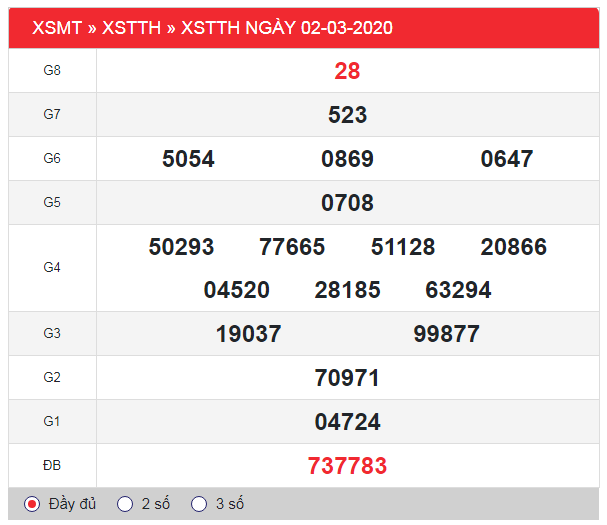Open the XSTTH breadcrumb link
This screenshot has height=525, width=607.
click(130, 28)
